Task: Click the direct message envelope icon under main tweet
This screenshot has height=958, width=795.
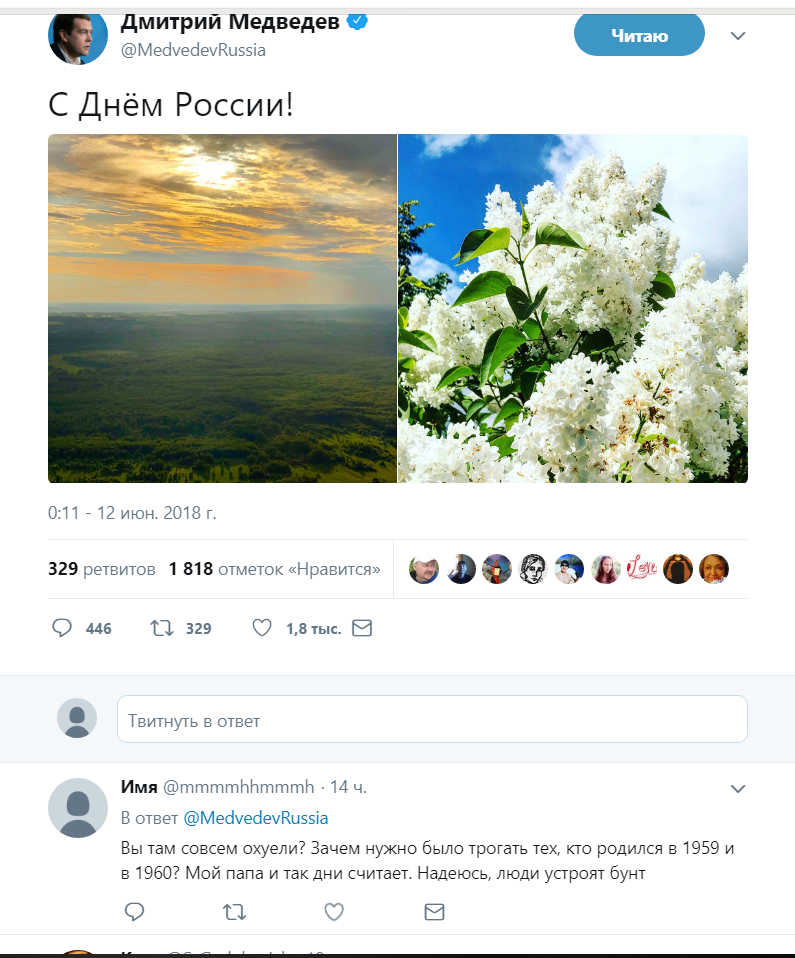Action: [362, 628]
